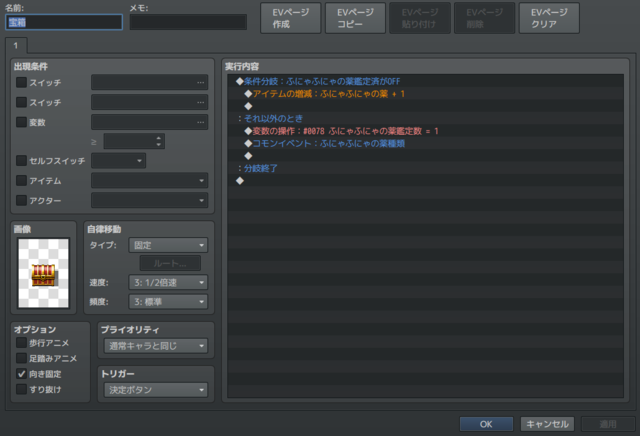Click the 名前 input field

[x=64, y=22]
